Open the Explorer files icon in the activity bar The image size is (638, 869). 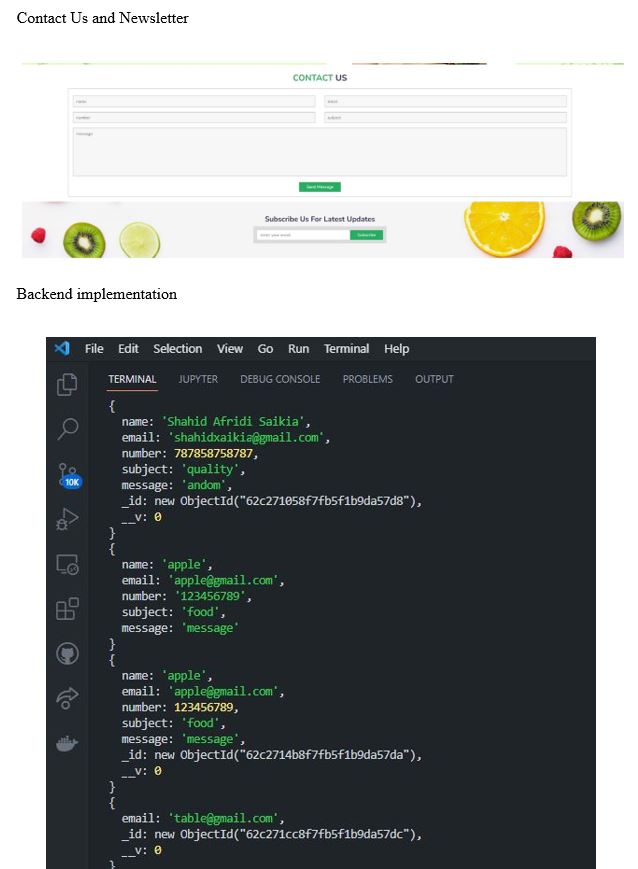click(x=67, y=384)
